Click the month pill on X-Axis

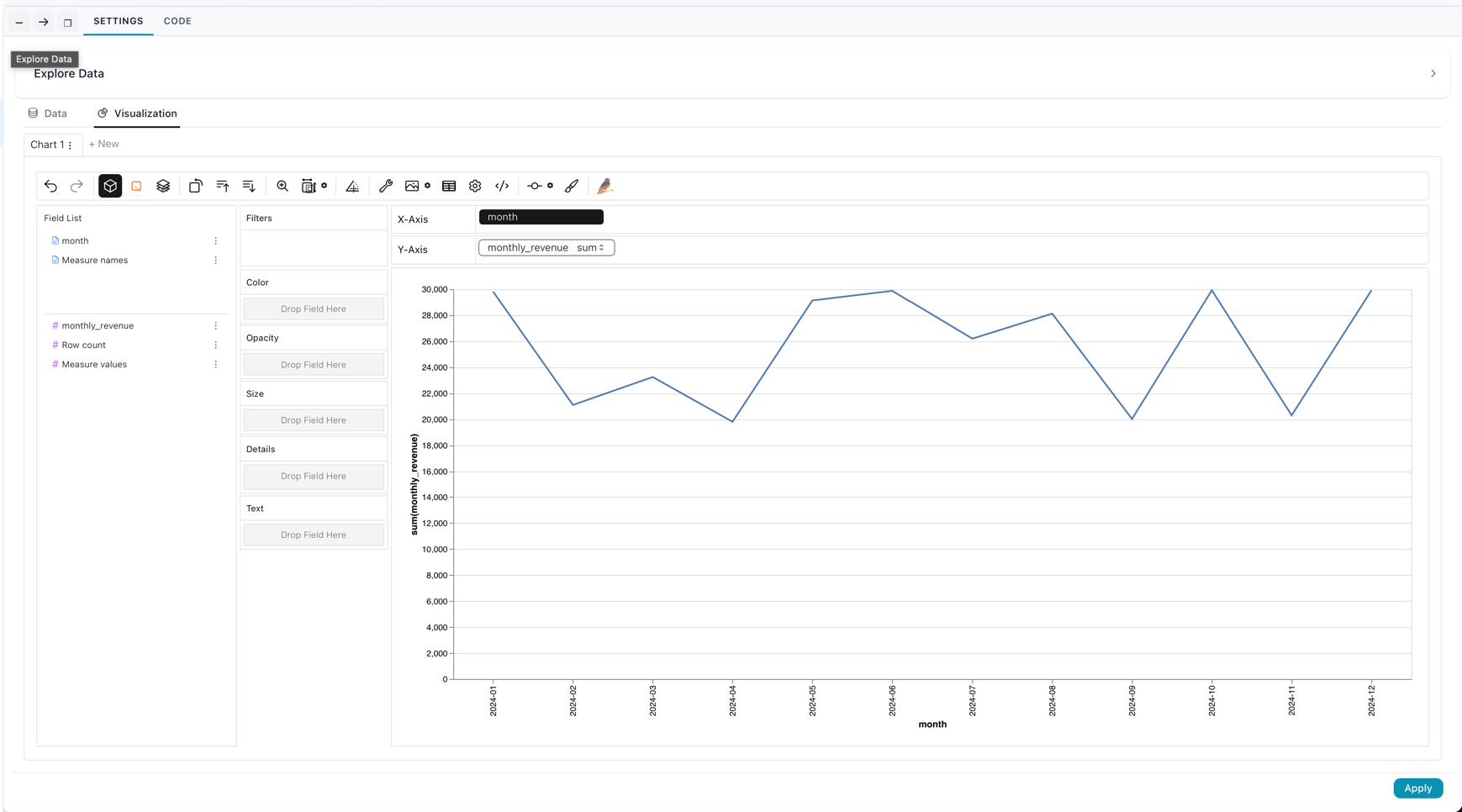point(541,217)
